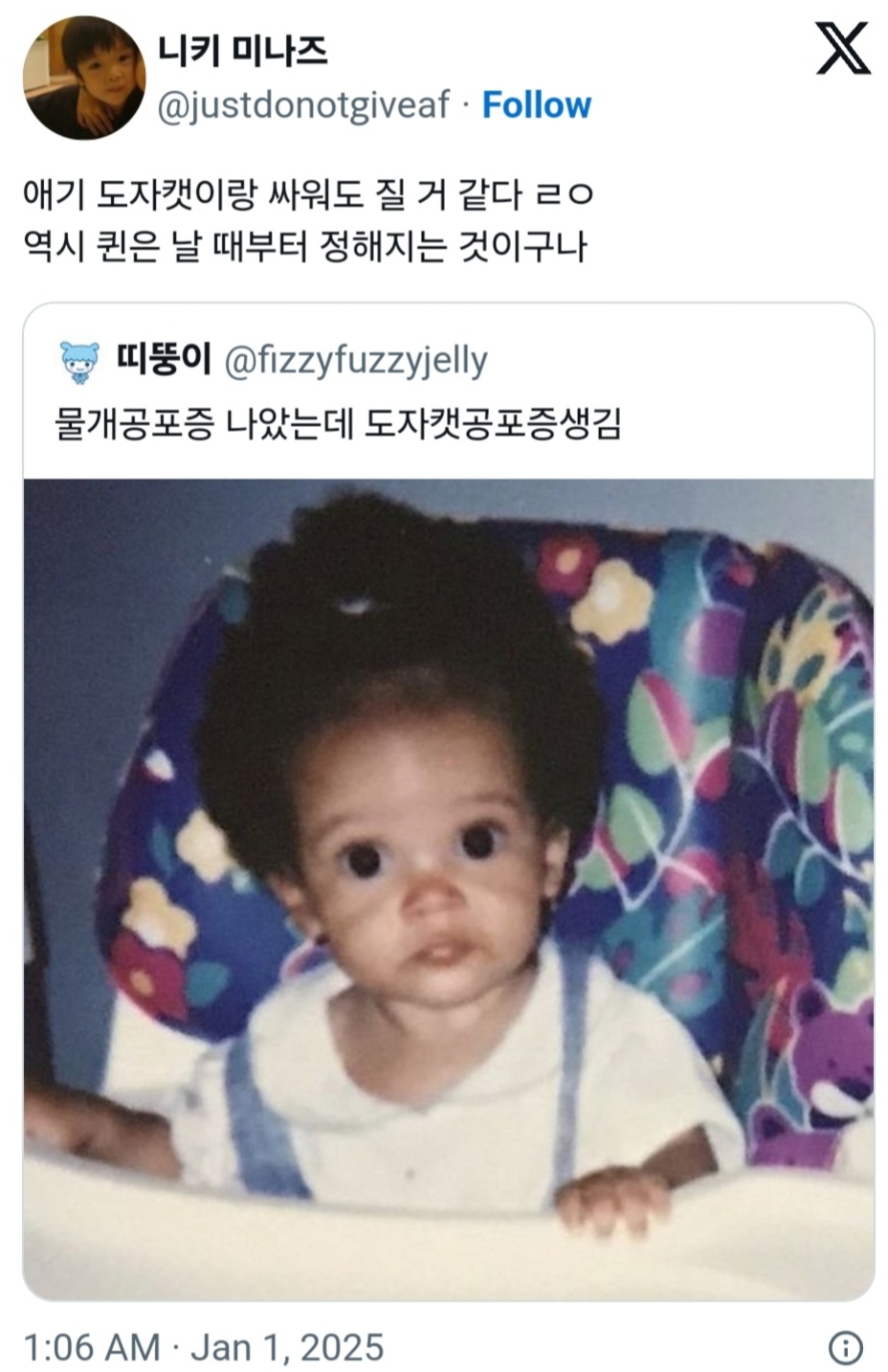This screenshot has width=888, height=1372.
Task: Click the 1:06 AM timestamp
Action: [92, 1347]
